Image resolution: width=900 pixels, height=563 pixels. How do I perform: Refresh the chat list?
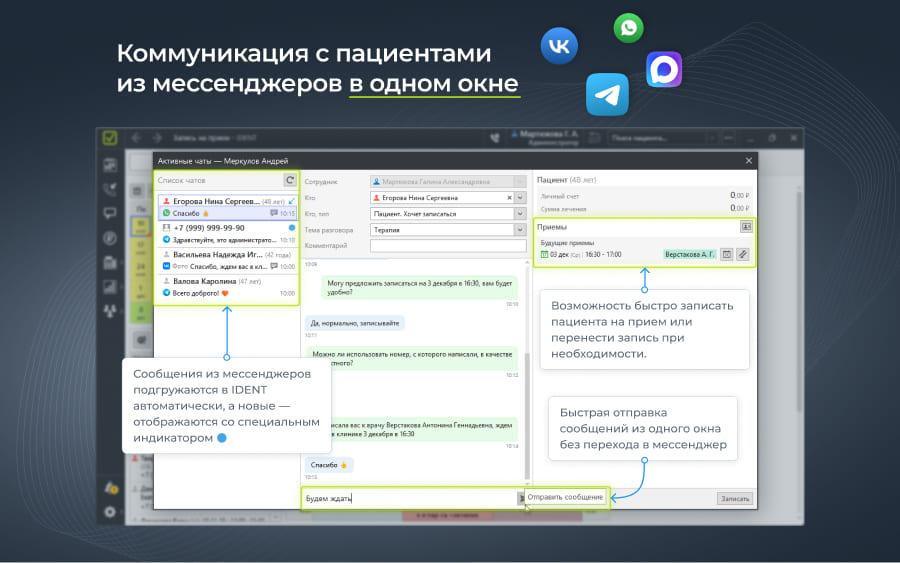(x=290, y=180)
